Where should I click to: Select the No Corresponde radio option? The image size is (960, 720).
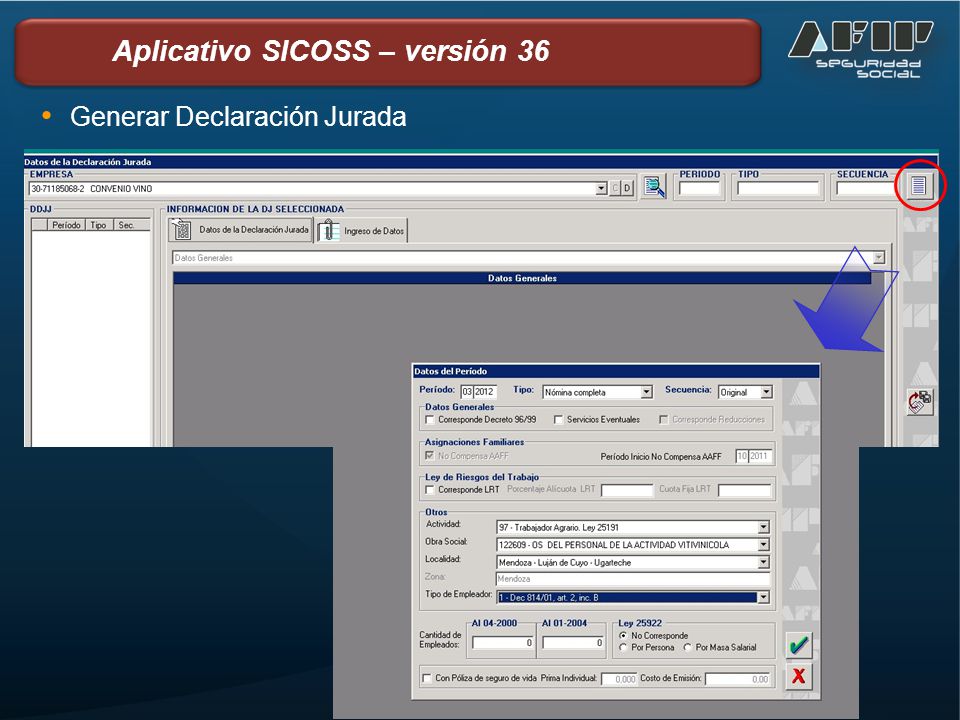tap(623, 636)
